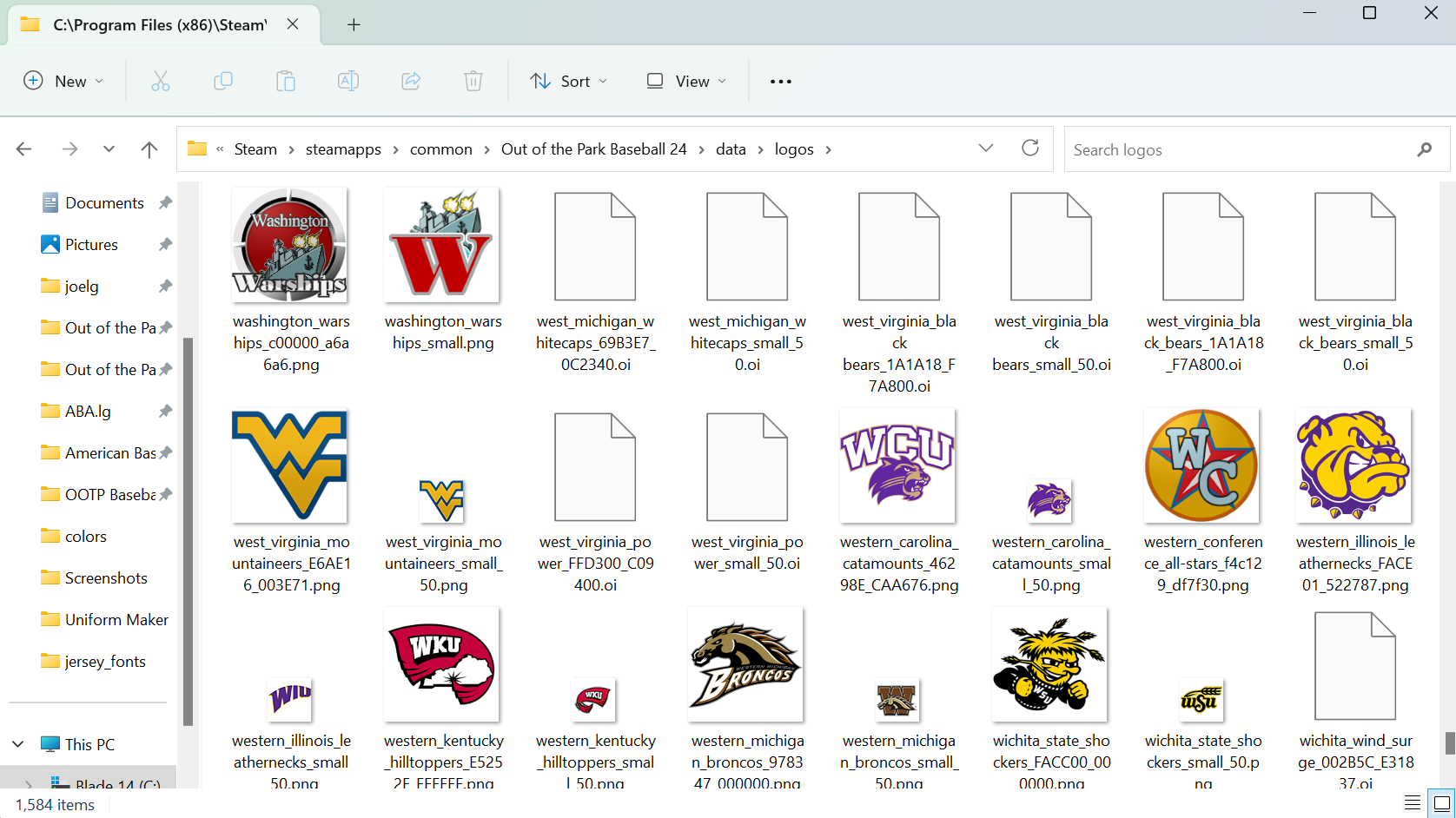Click the Steam breadcrumb segment

point(255,149)
